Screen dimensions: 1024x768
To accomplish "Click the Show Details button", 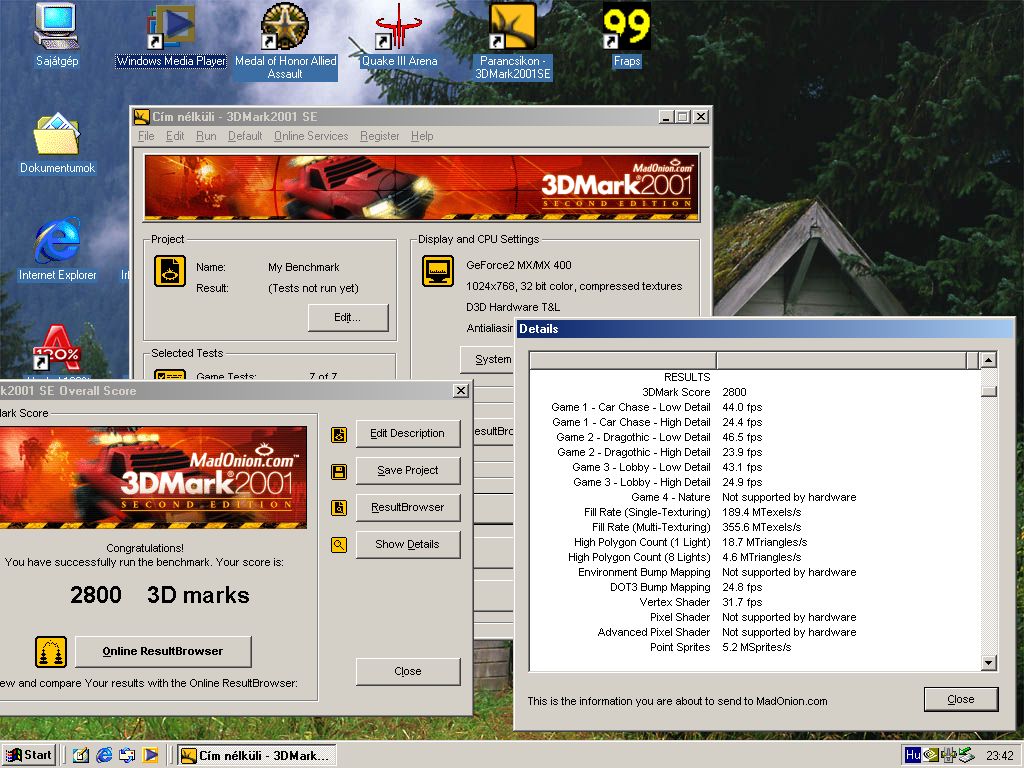I will (408, 545).
